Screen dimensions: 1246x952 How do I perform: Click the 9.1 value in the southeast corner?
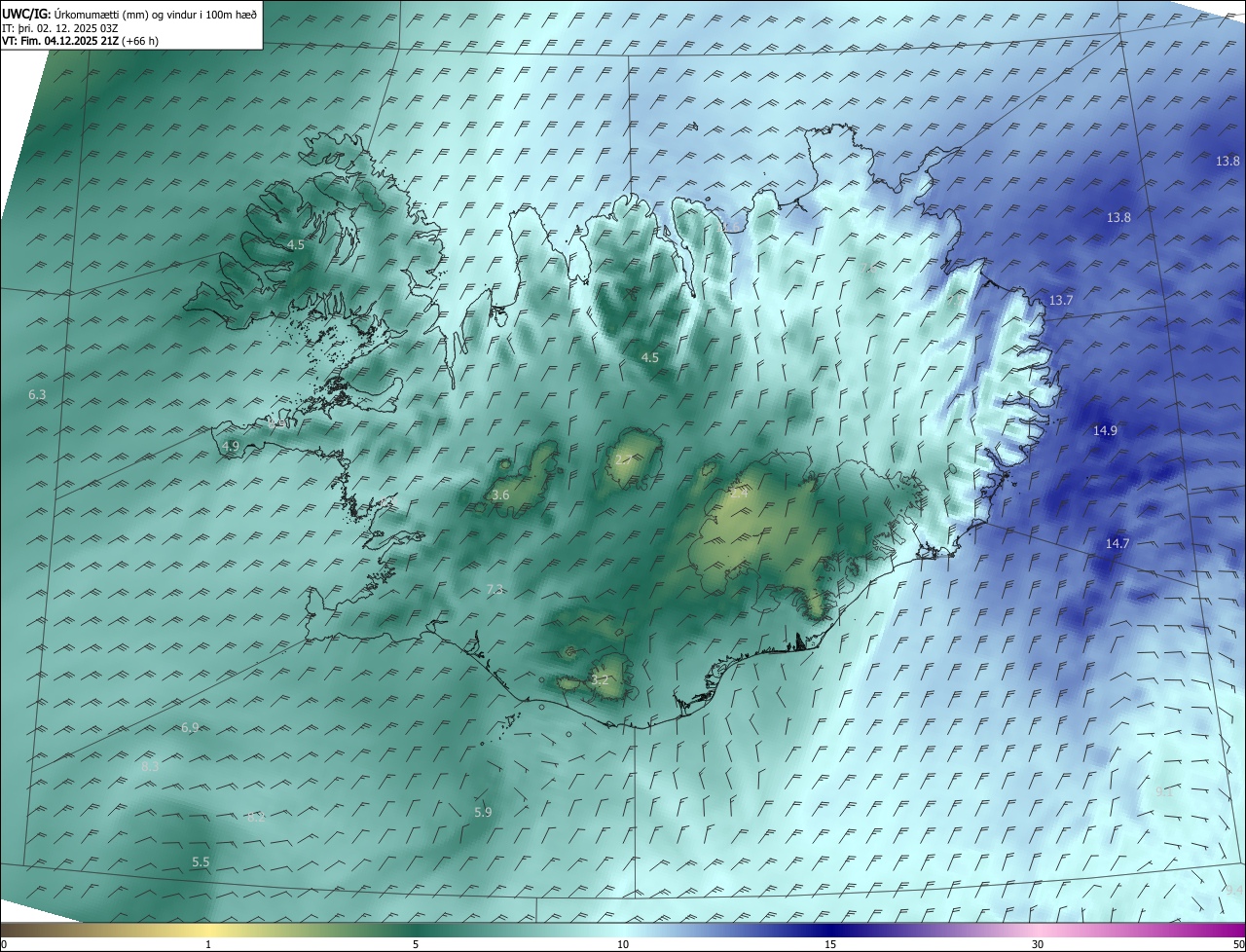pos(1163,792)
